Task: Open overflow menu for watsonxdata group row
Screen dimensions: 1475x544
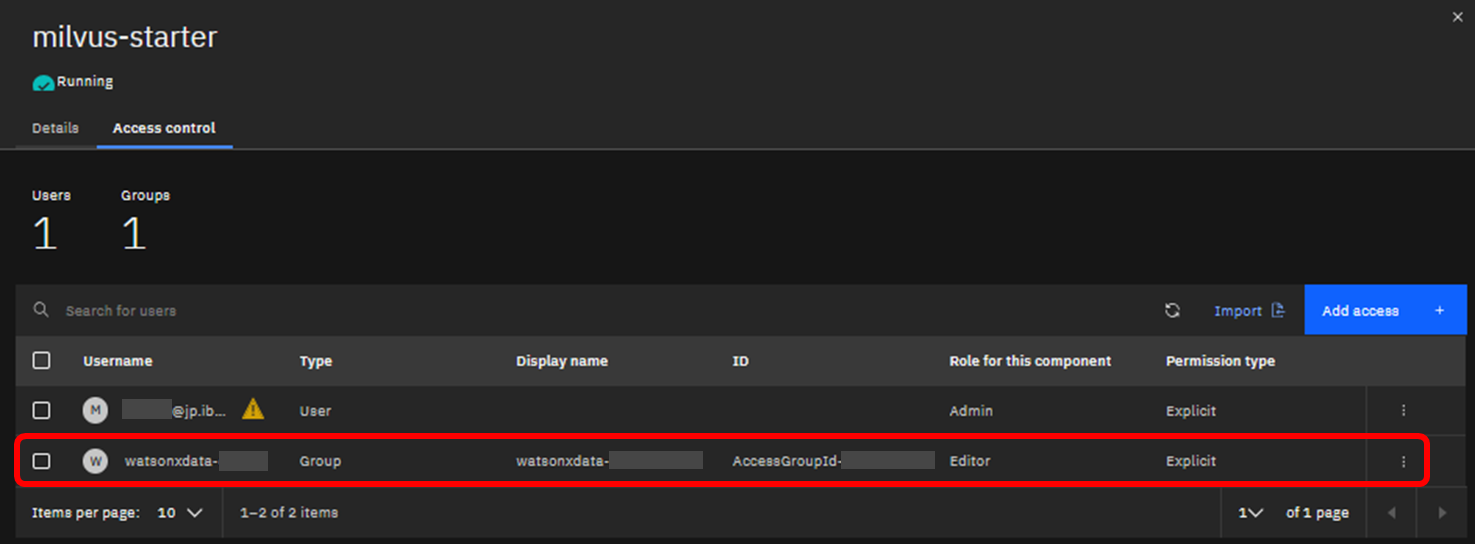Action: [1403, 461]
